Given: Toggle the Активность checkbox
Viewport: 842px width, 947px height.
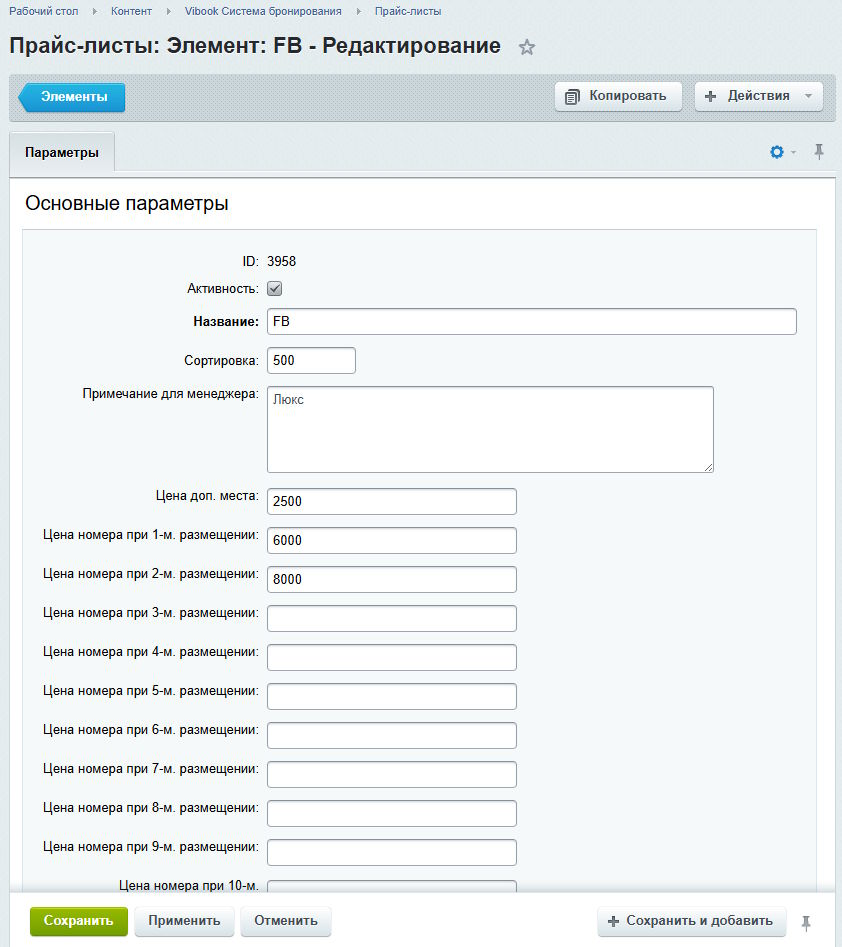Looking at the screenshot, I should 275,289.
